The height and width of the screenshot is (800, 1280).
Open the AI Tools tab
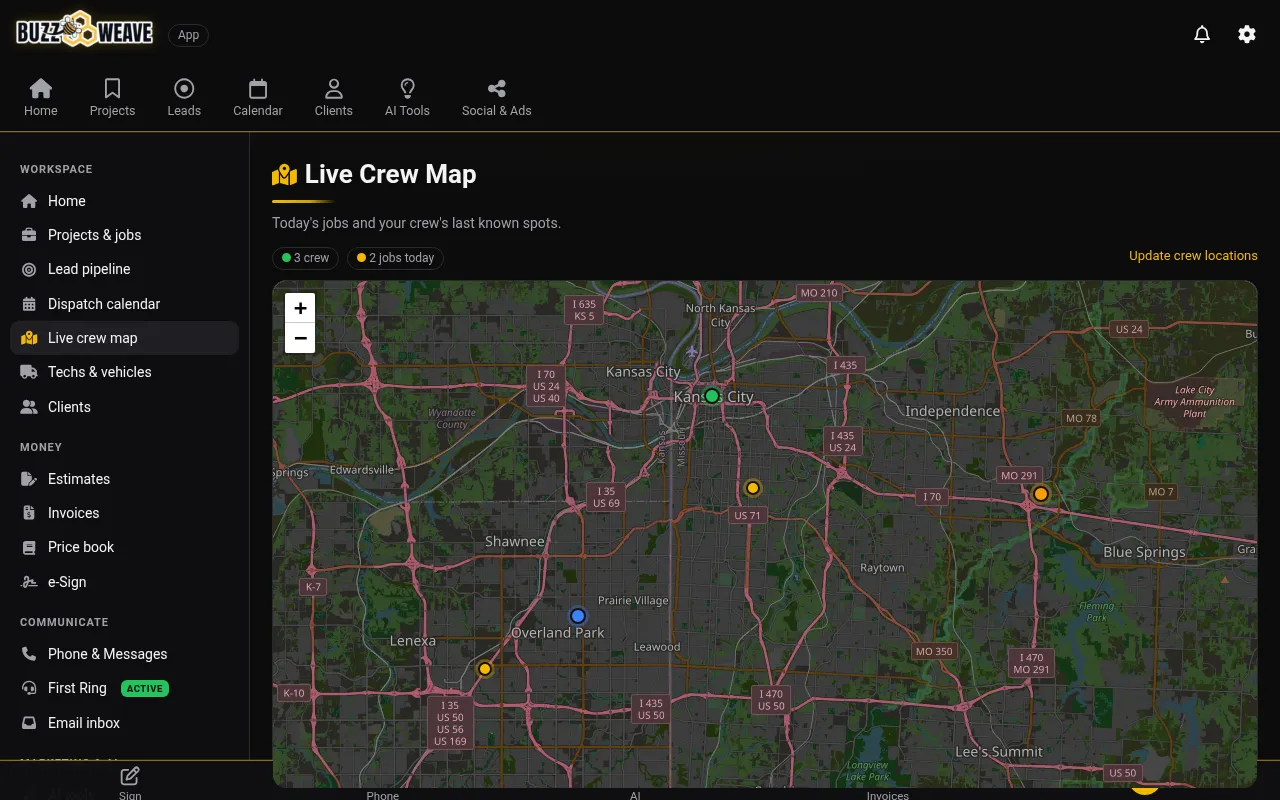[407, 98]
